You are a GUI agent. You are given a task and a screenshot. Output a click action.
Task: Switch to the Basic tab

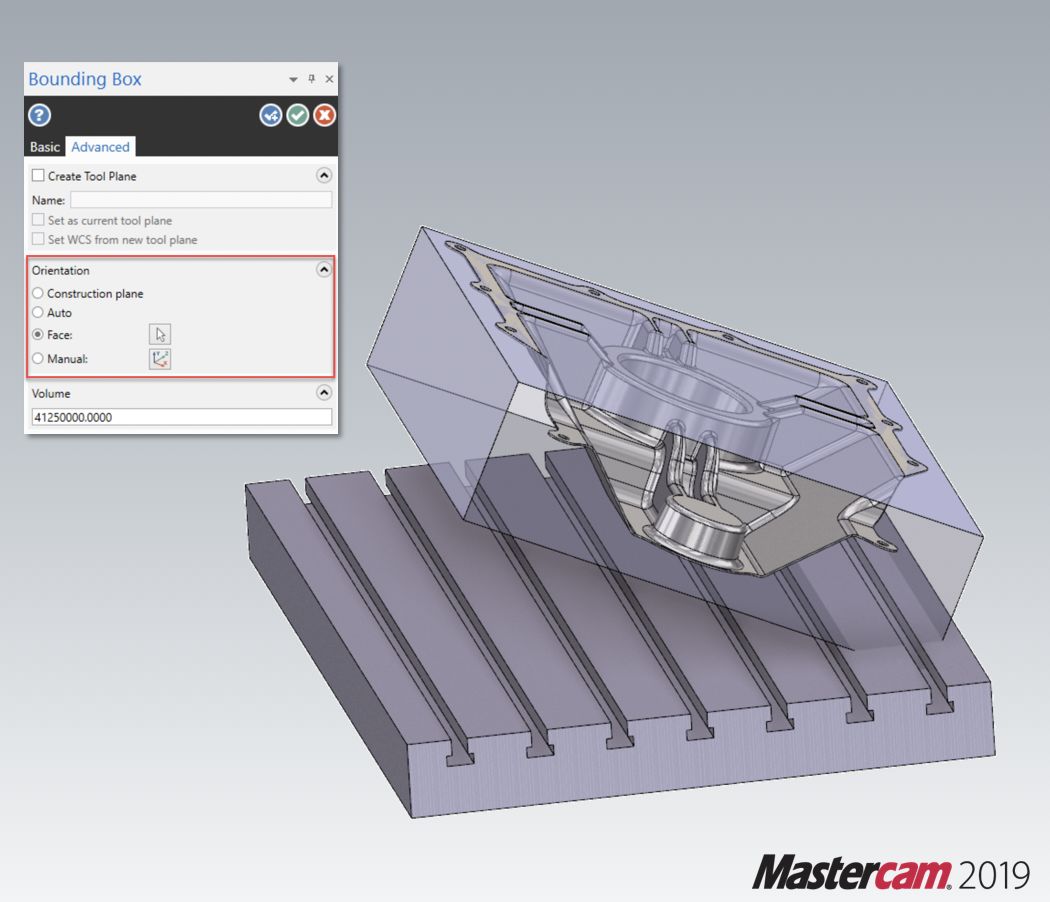point(45,147)
